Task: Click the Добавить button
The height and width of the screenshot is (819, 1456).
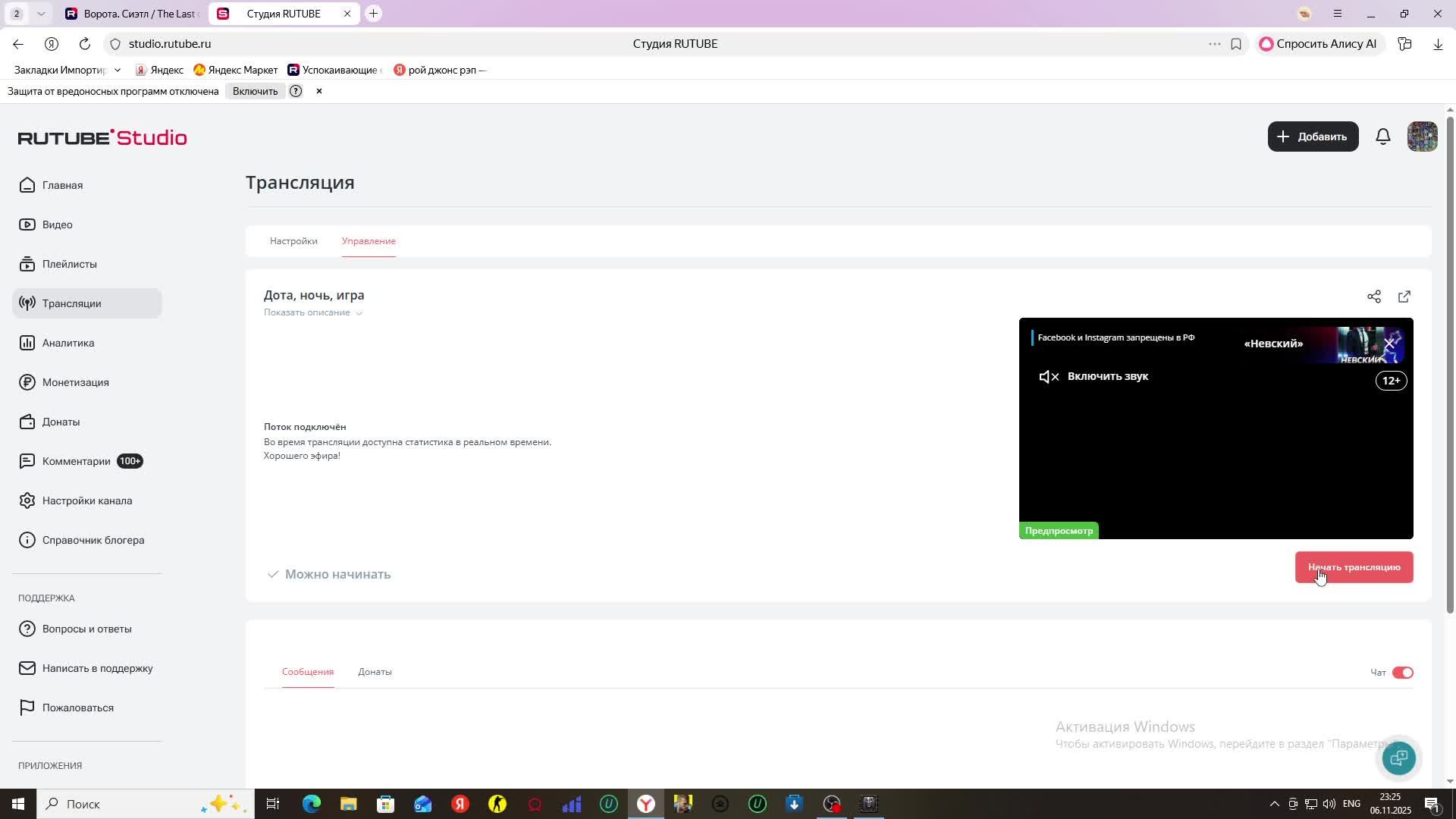Action: tap(1313, 136)
